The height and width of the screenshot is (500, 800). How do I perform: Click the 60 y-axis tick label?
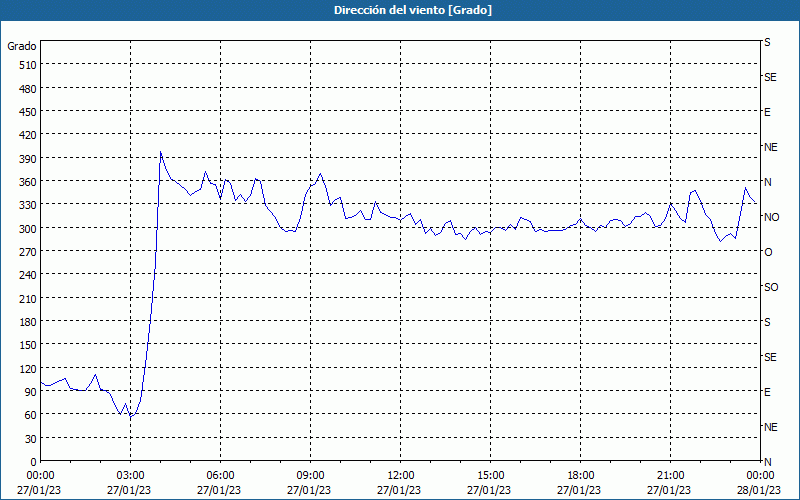click(x=31, y=415)
